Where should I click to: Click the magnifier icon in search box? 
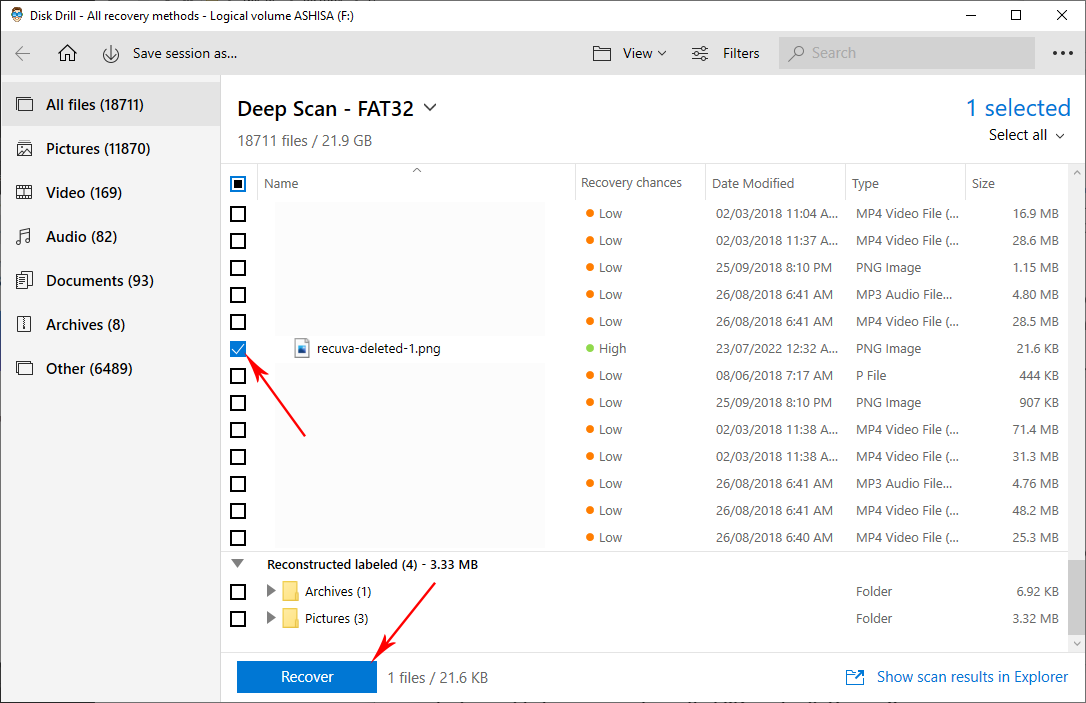(796, 53)
